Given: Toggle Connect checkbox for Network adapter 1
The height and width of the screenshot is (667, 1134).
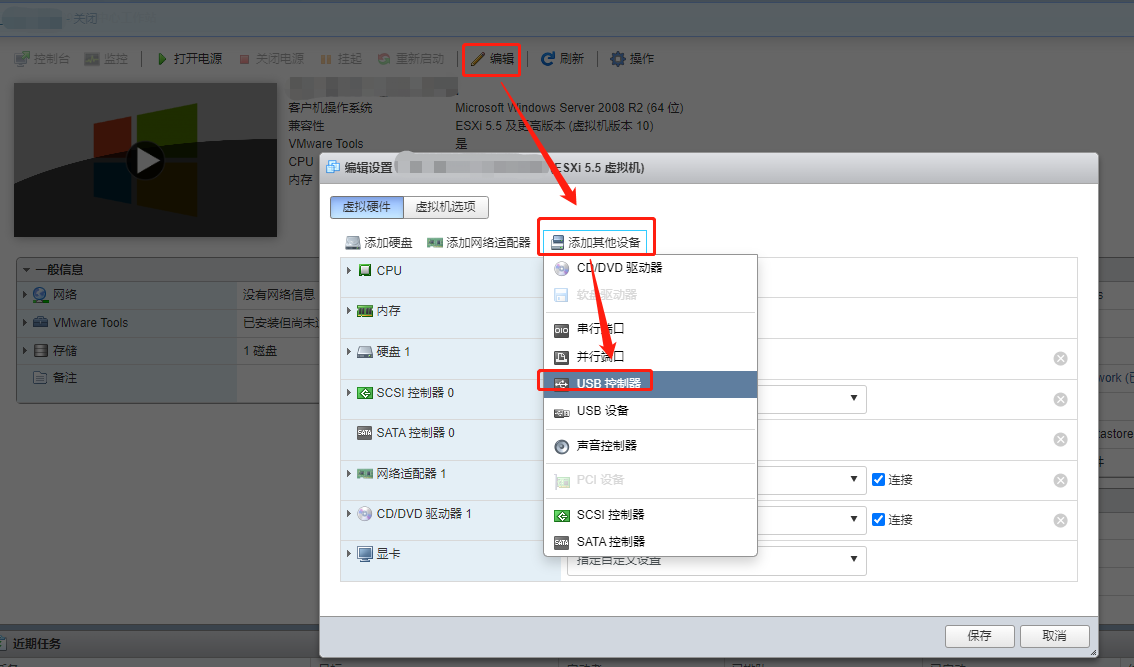Looking at the screenshot, I should (878, 480).
